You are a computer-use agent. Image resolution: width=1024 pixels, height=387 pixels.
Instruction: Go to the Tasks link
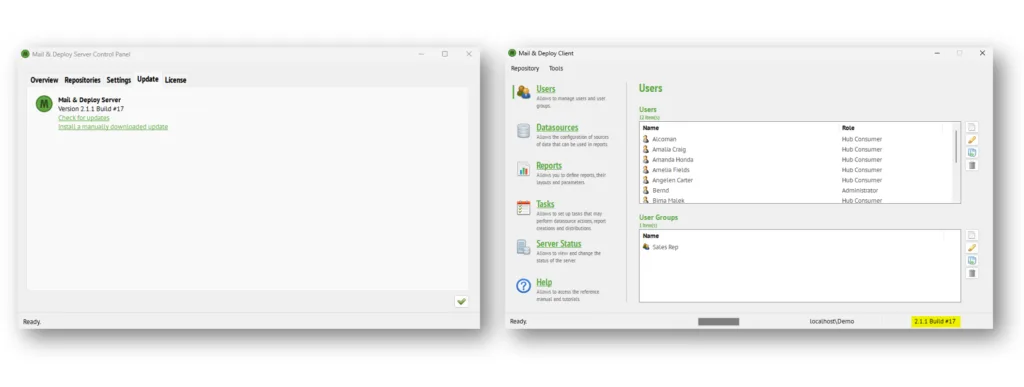(545, 204)
